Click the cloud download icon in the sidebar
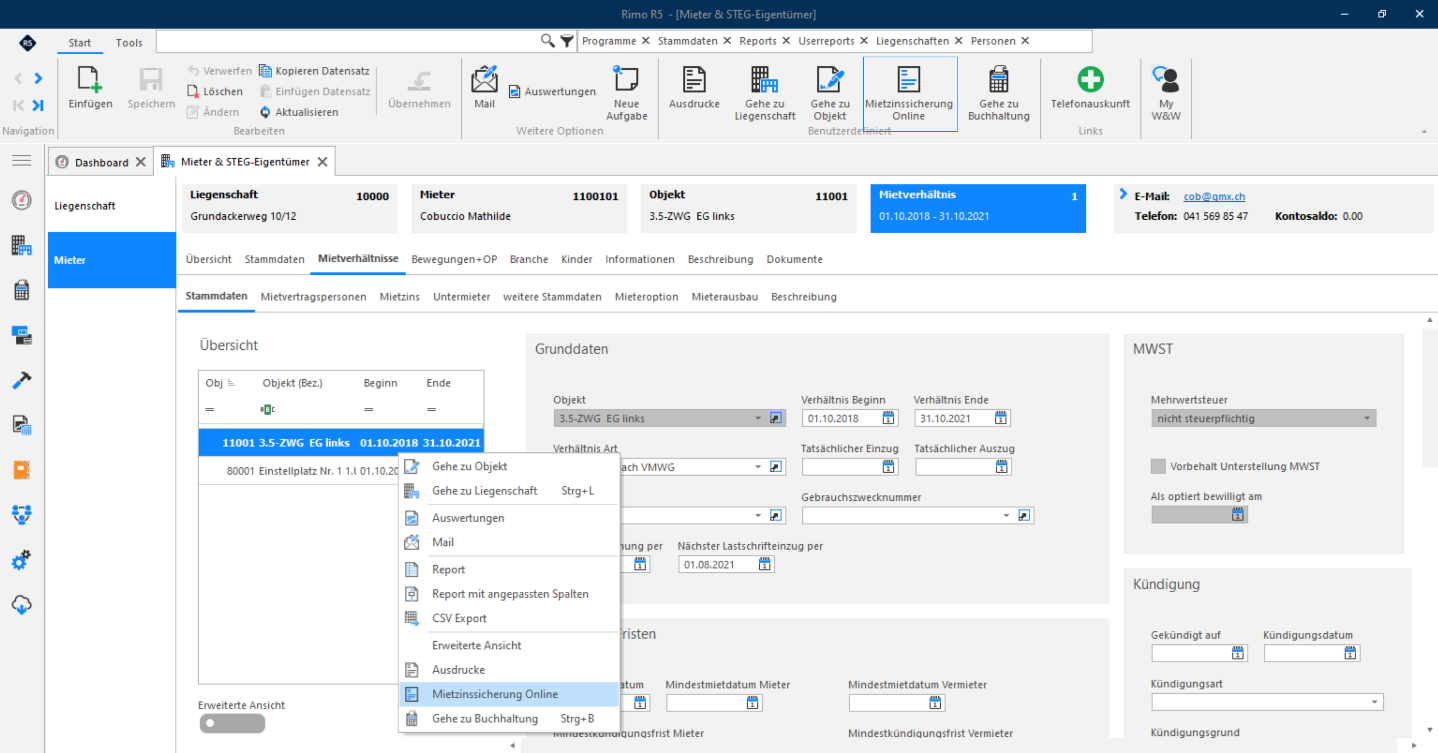Screen dimensions: 1438x753 pos(21,605)
